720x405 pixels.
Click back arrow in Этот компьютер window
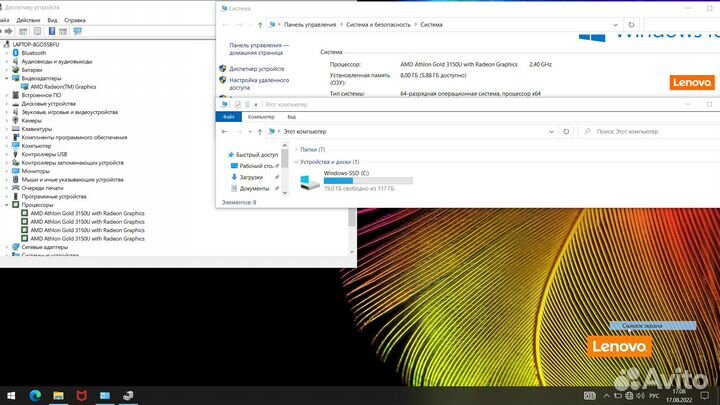coord(225,132)
